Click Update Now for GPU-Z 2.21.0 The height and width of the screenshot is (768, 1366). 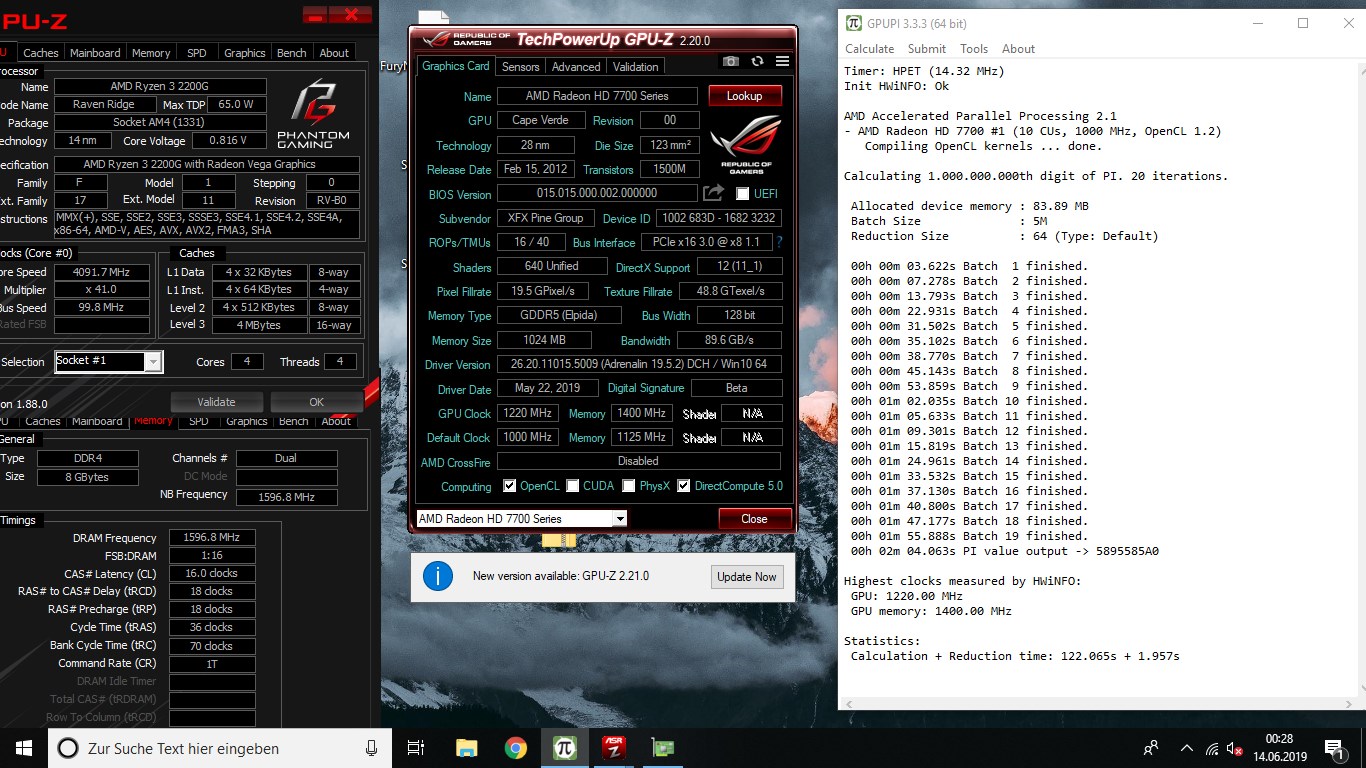pos(747,576)
